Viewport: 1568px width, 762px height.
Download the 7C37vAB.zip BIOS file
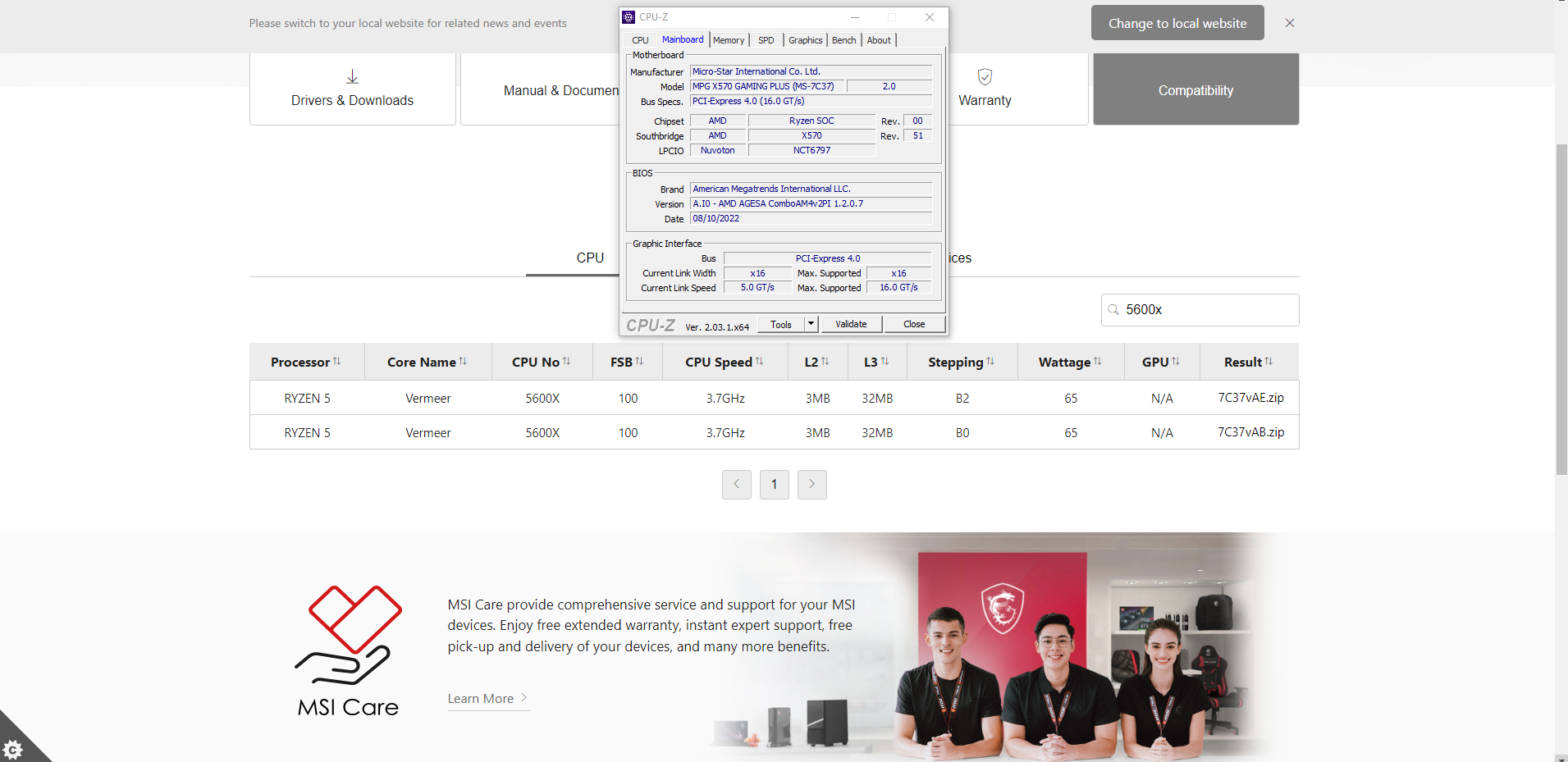(1250, 432)
